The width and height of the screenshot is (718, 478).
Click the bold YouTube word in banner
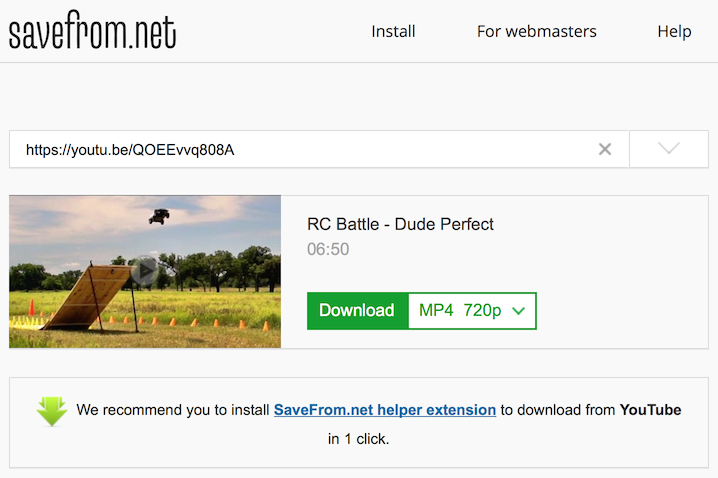[650, 410]
